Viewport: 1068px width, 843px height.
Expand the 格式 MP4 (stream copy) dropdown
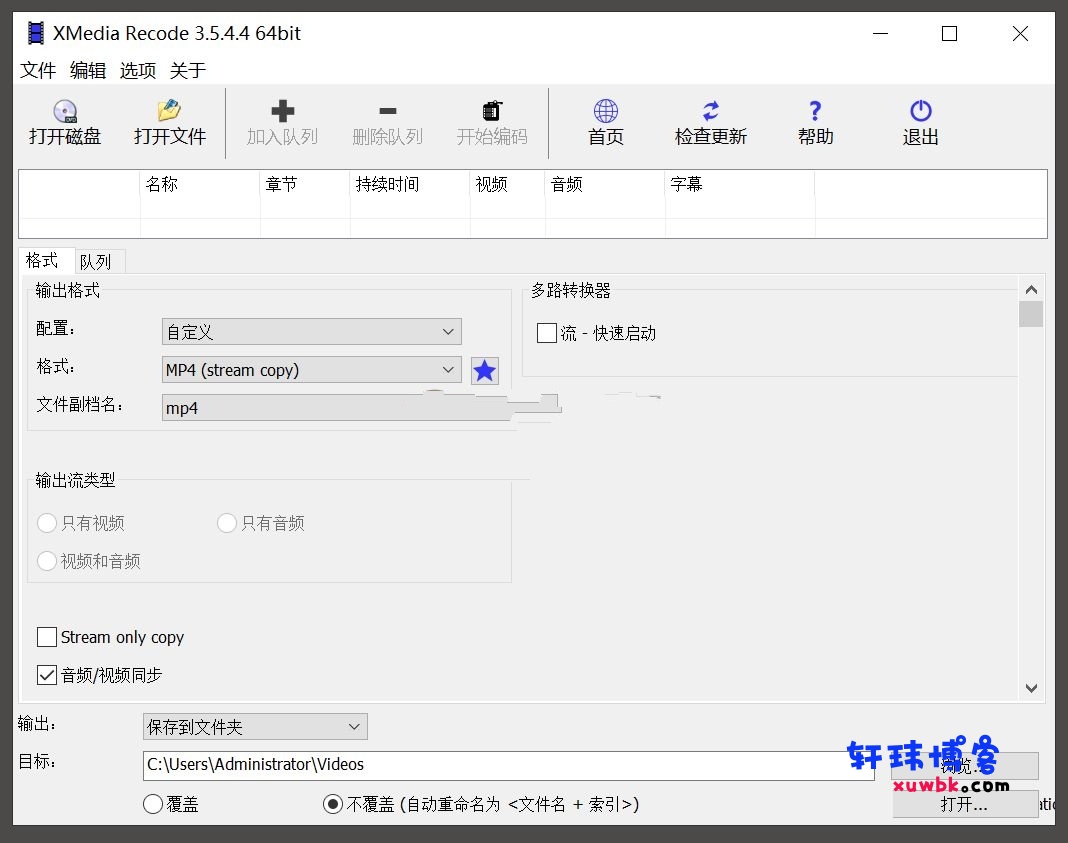[311, 370]
